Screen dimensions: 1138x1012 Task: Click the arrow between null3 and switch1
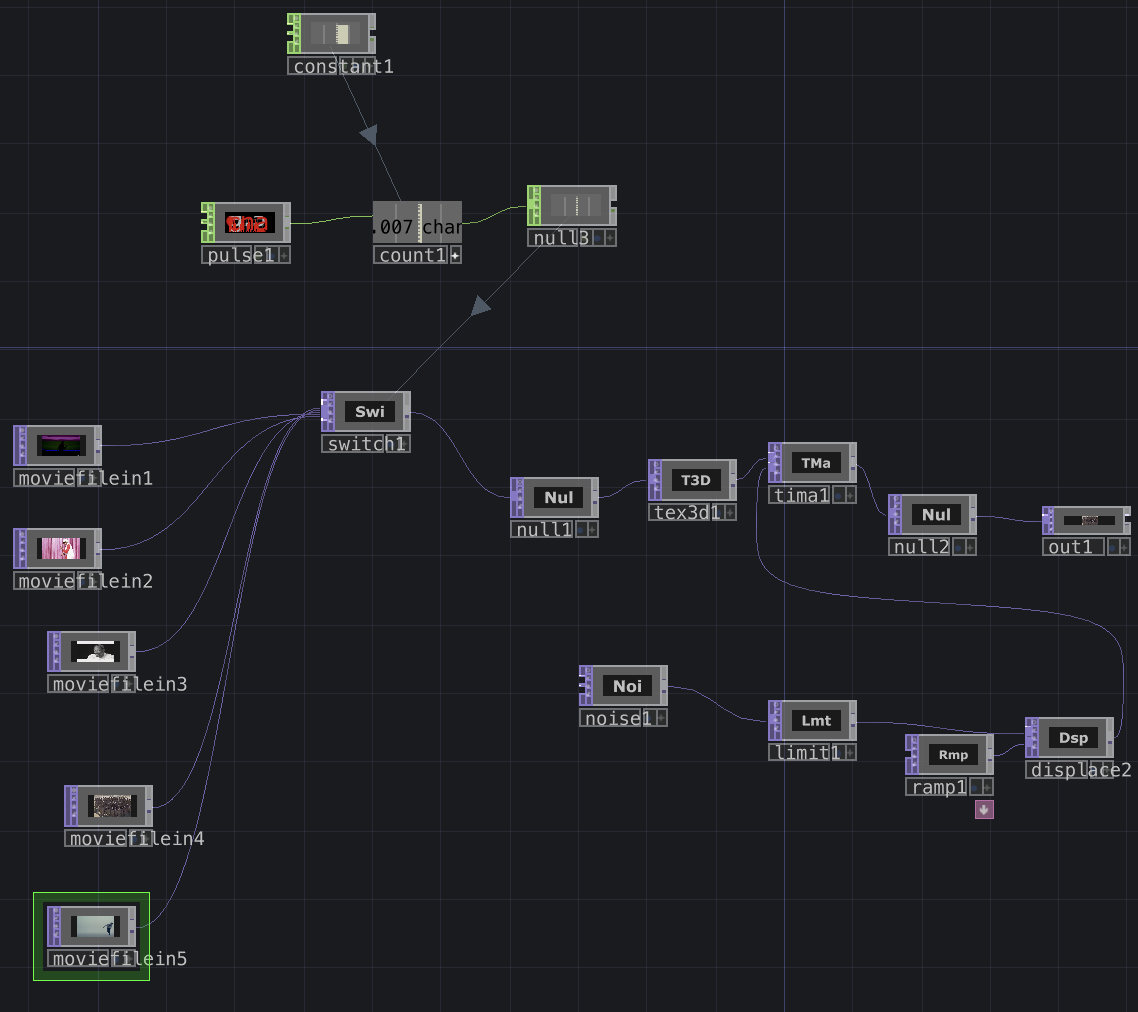coord(481,305)
